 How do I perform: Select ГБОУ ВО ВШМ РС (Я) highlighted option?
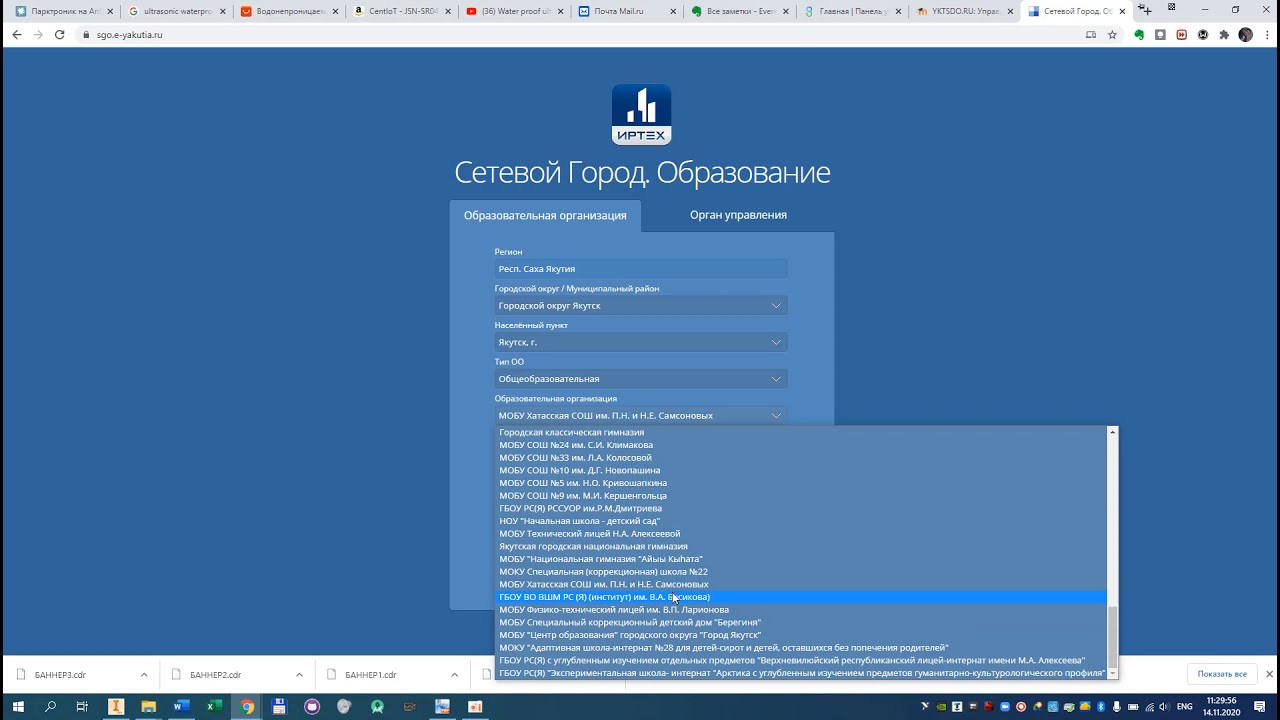click(x=802, y=597)
